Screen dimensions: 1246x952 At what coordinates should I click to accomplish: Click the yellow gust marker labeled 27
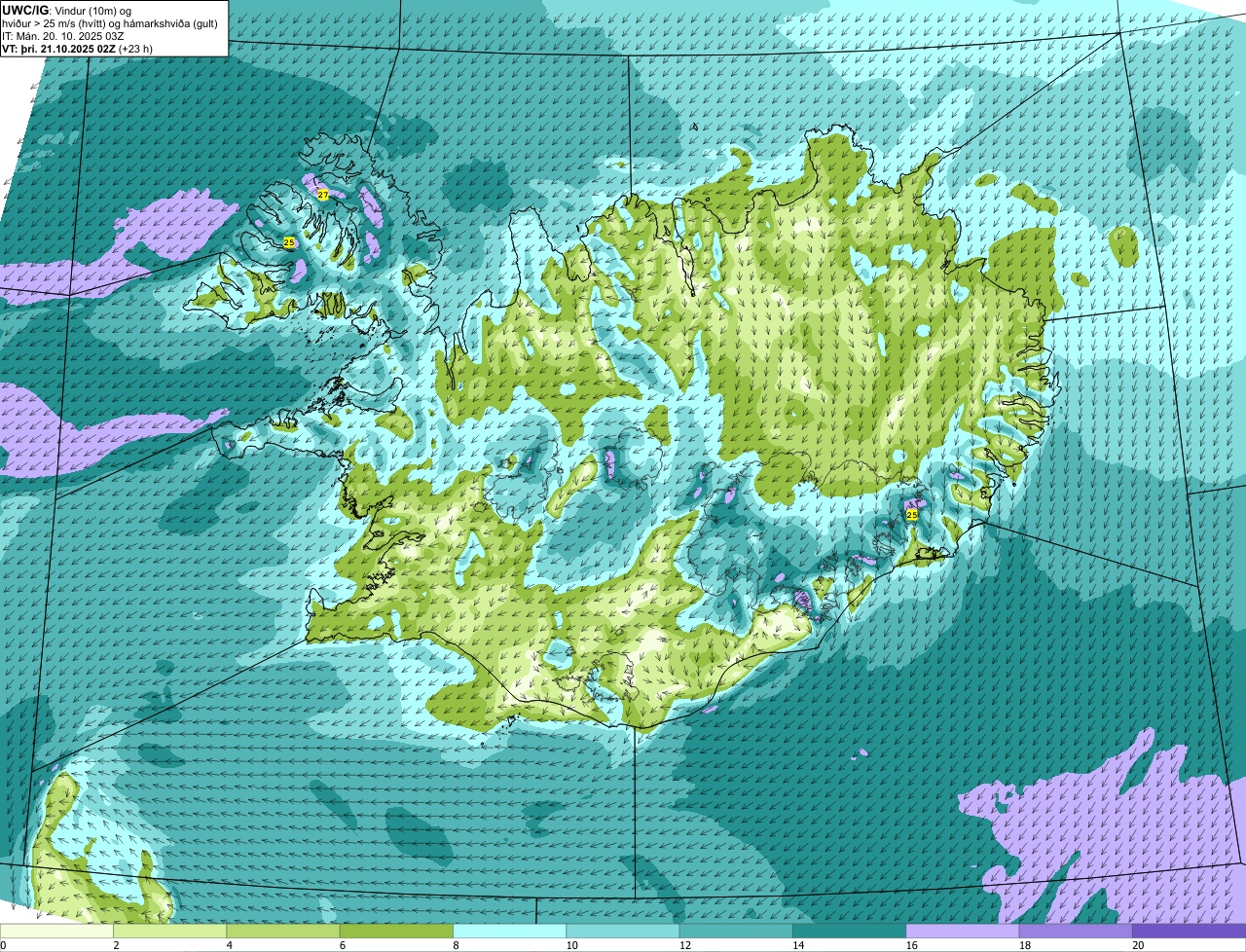pyautogui.click(x=323, y=195)
